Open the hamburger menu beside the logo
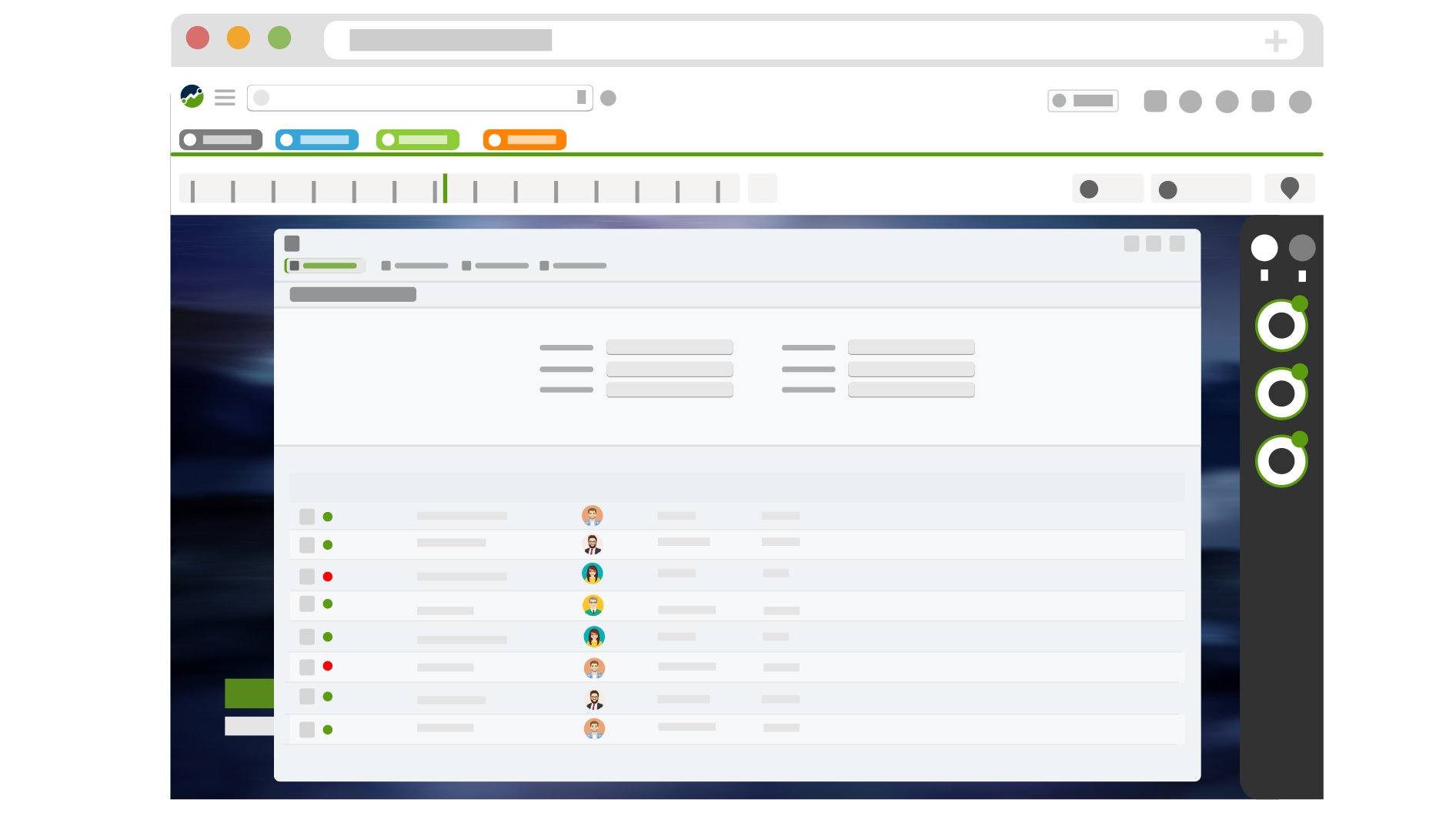 (225, 98)
